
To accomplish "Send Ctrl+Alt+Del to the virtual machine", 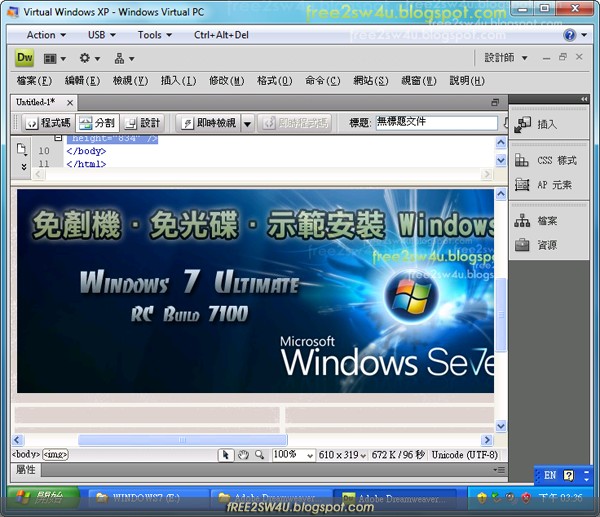I will click(x=221, y=35).
